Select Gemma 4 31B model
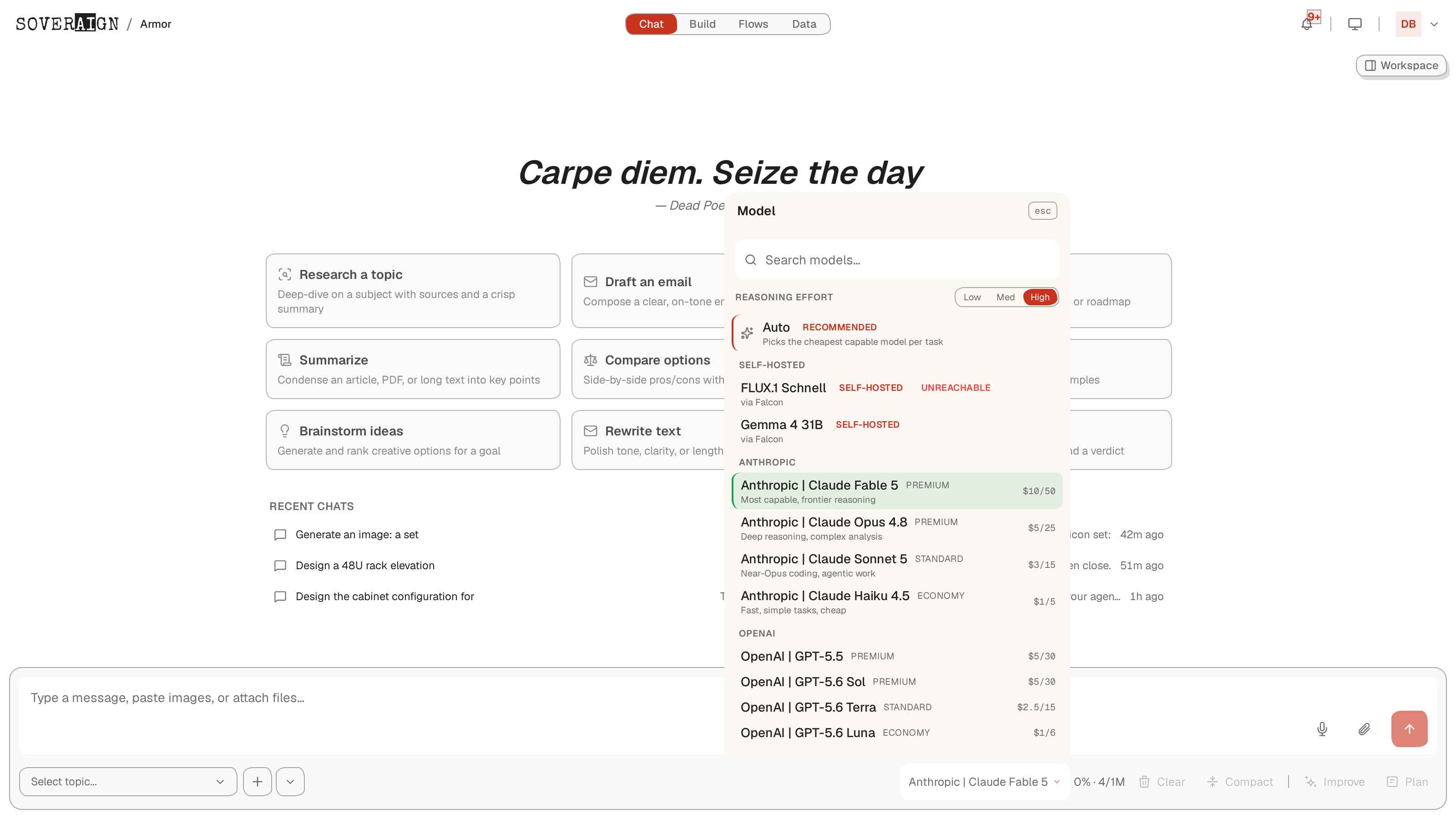 pyautogui.click(x=896, y=431)
